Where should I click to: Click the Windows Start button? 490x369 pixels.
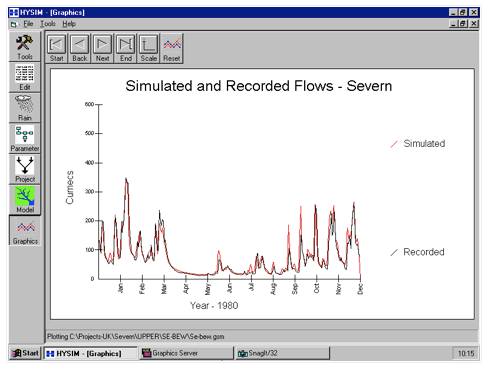coord(25,353)
